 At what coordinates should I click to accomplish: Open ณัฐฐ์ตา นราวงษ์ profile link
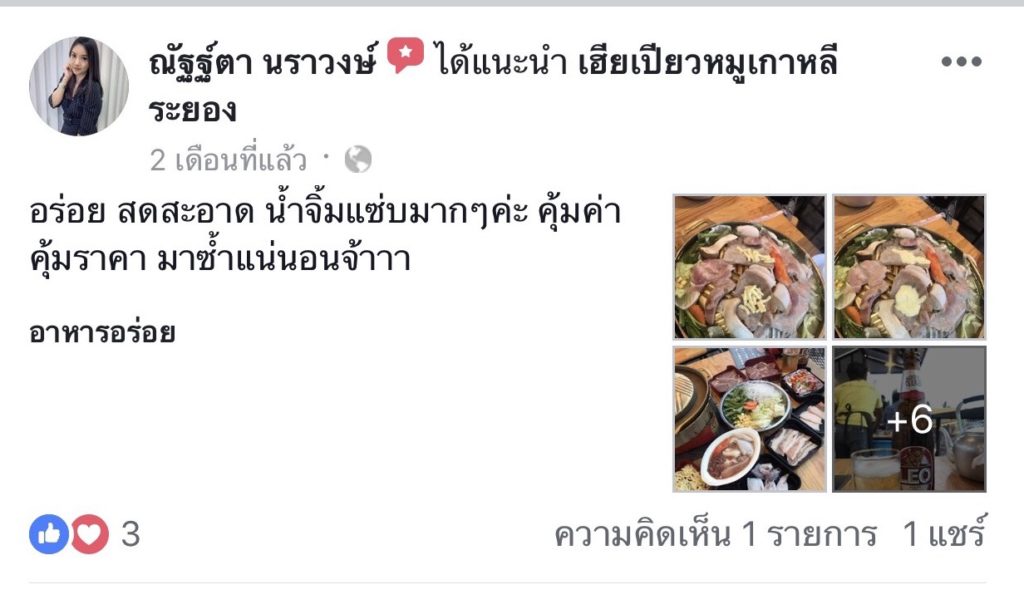(263, 62)
